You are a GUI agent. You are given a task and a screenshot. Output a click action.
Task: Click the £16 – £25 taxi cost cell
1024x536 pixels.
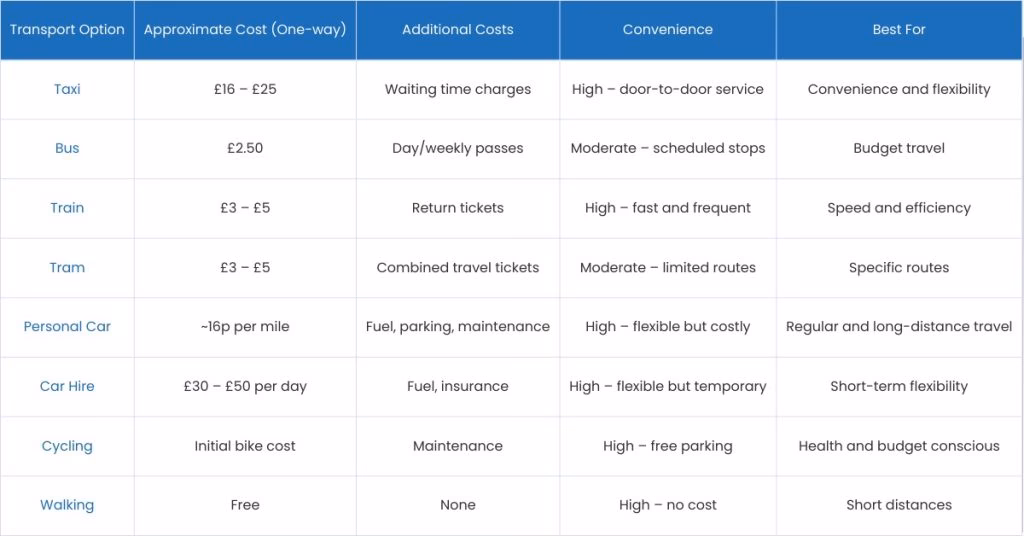click(245, 89)
